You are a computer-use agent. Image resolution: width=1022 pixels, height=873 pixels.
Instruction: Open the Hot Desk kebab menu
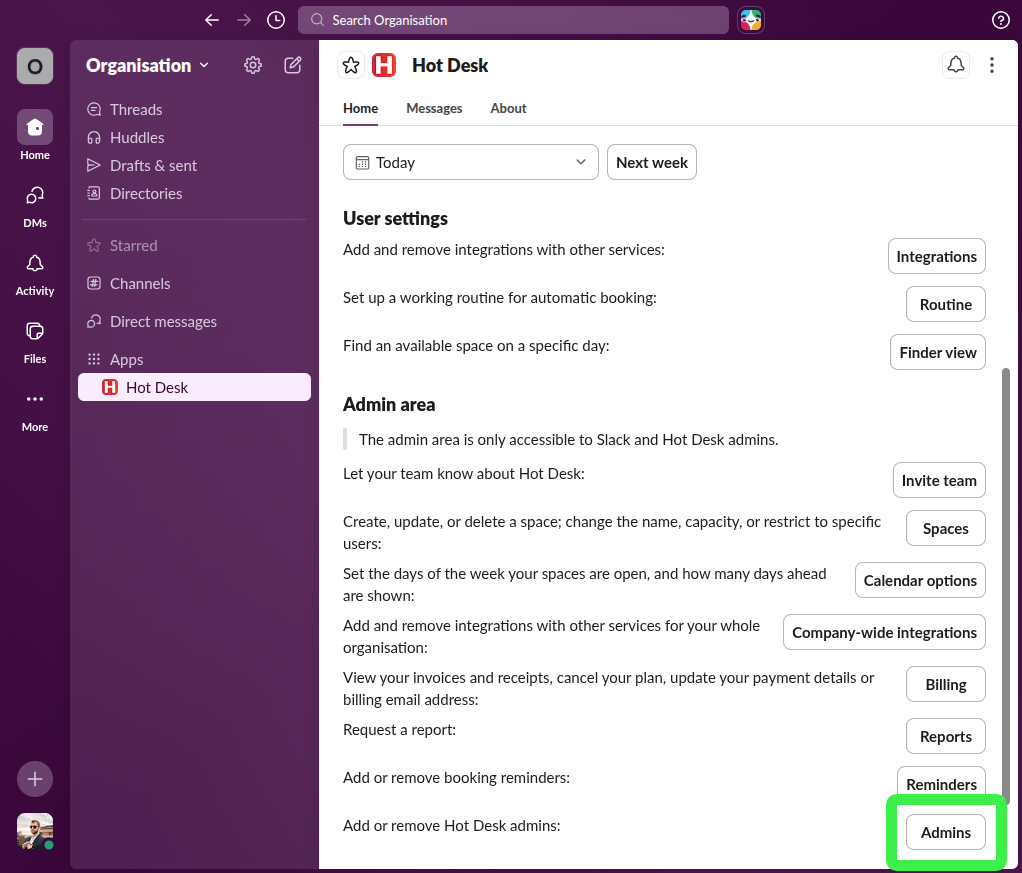(x=991, y=64)
